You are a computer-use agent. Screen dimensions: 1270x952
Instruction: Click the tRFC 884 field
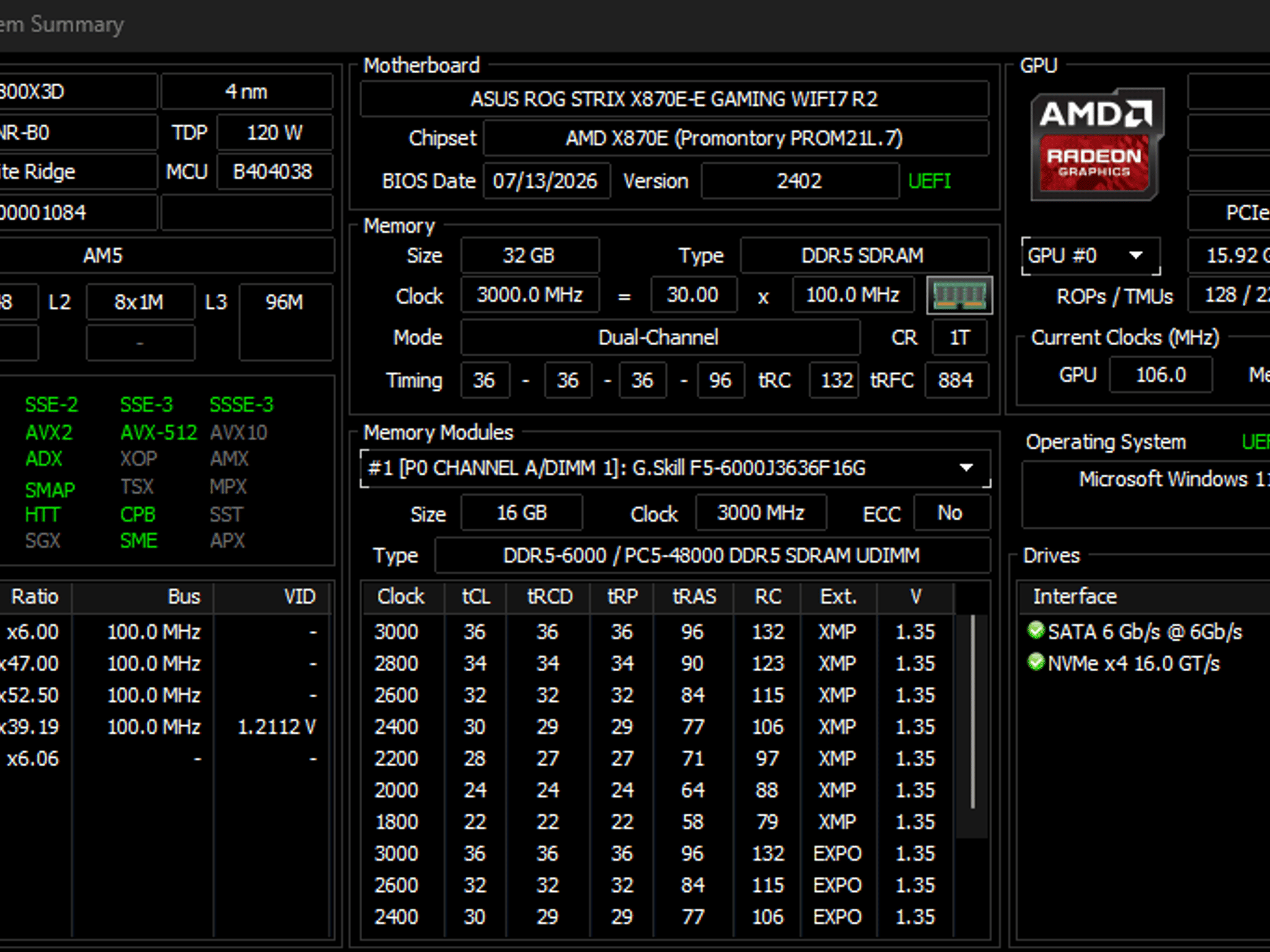956,380
